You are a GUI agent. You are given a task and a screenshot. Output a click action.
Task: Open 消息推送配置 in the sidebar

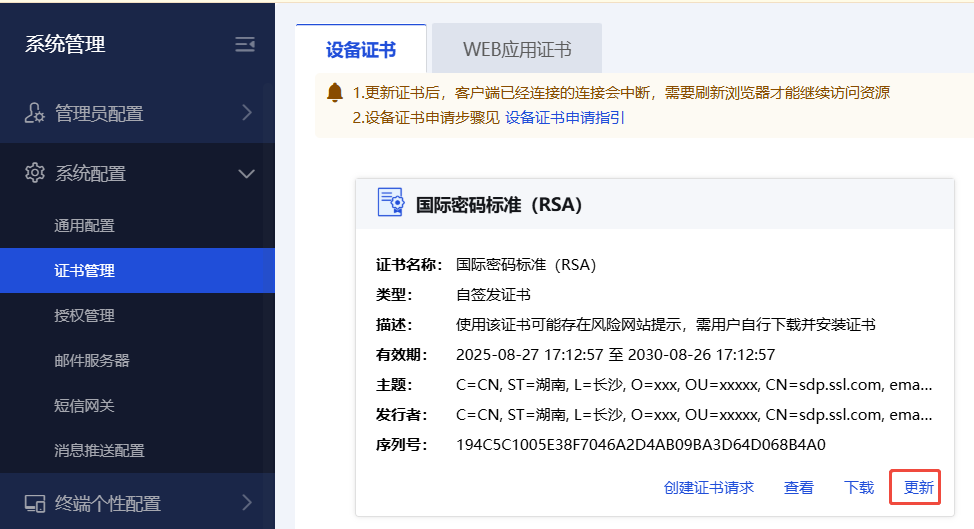click(x=99, y=451)
